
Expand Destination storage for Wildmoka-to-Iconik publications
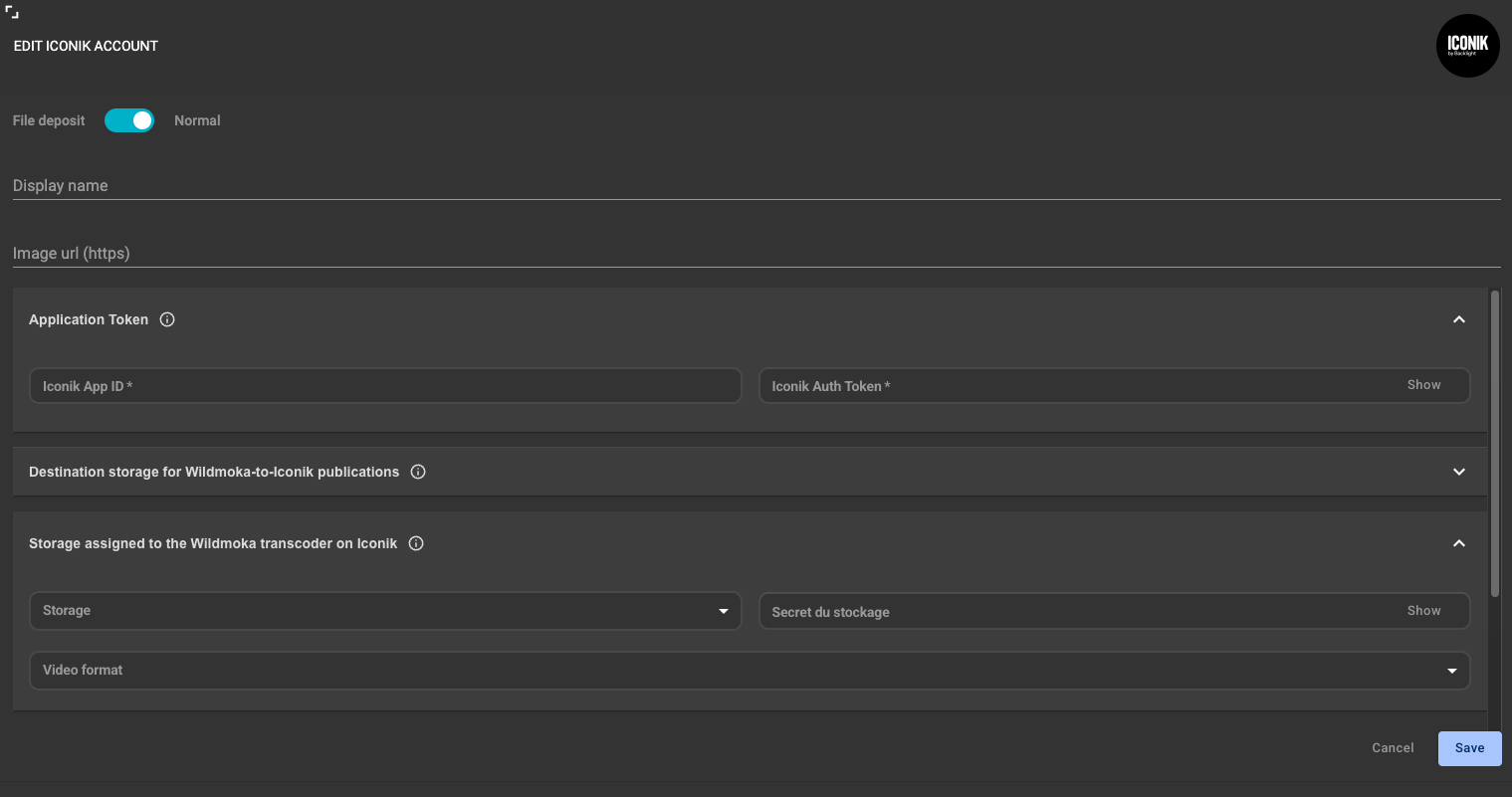1458,472
